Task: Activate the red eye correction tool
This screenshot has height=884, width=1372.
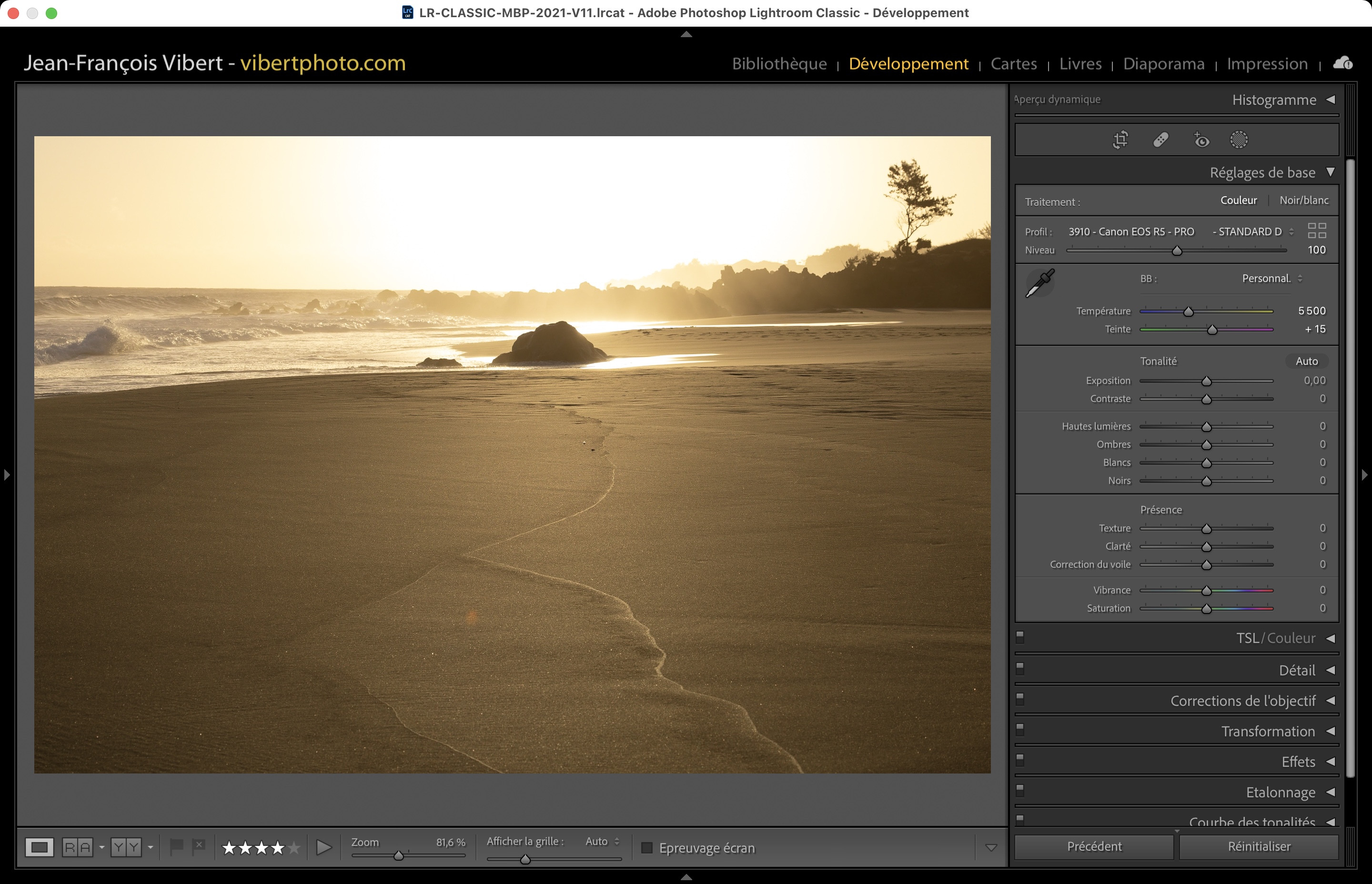Action: click(x=1201, y=140)
